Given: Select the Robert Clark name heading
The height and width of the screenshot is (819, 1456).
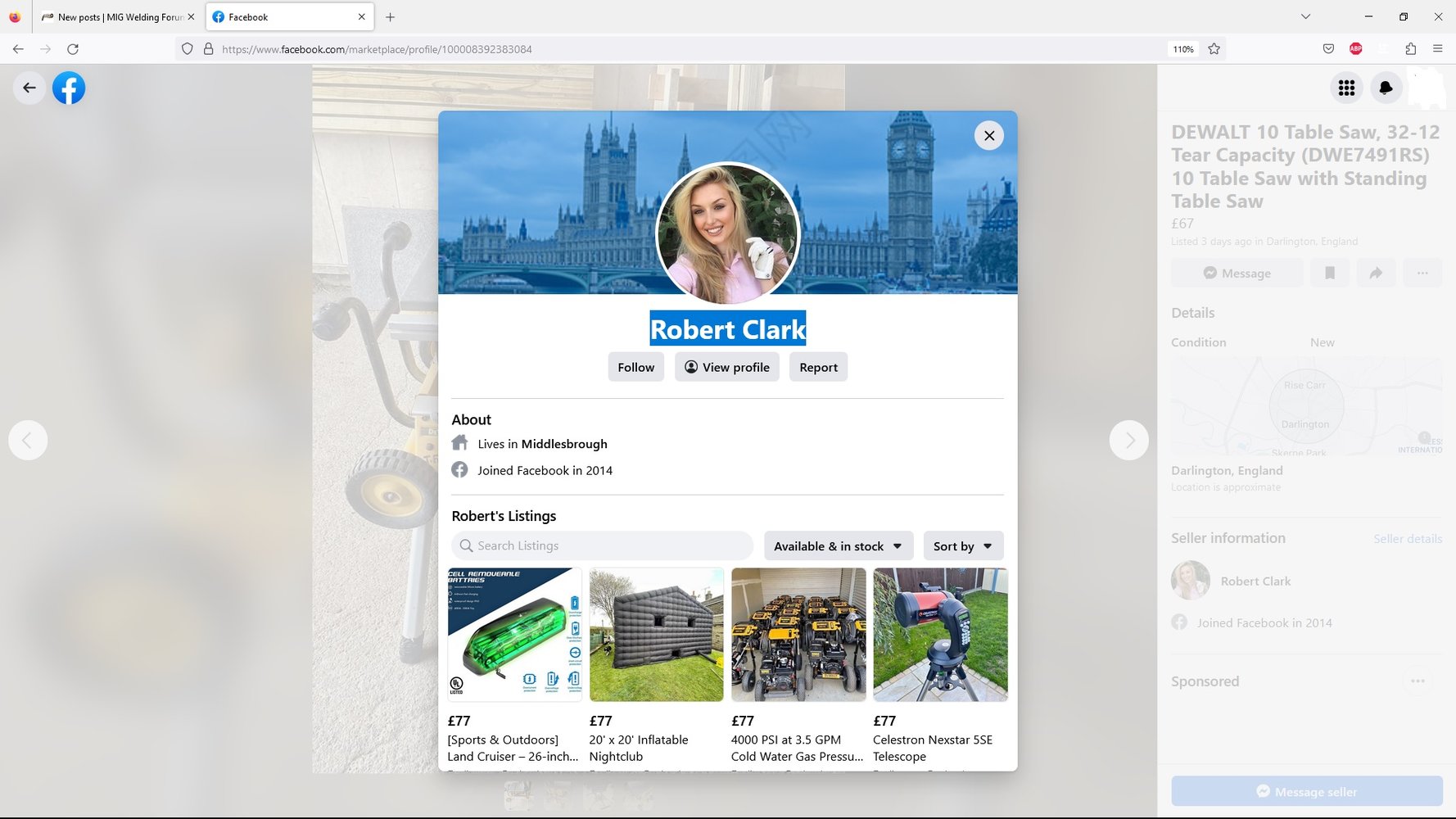Looking at the screenshot, I should click(728, 329).
